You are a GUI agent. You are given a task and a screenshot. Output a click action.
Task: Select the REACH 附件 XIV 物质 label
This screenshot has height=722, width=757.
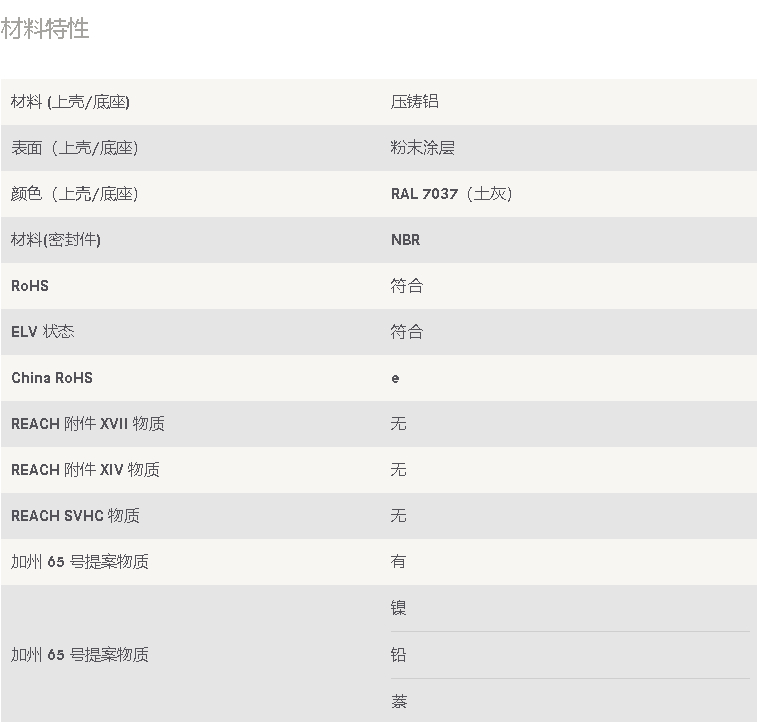[85, 470]
